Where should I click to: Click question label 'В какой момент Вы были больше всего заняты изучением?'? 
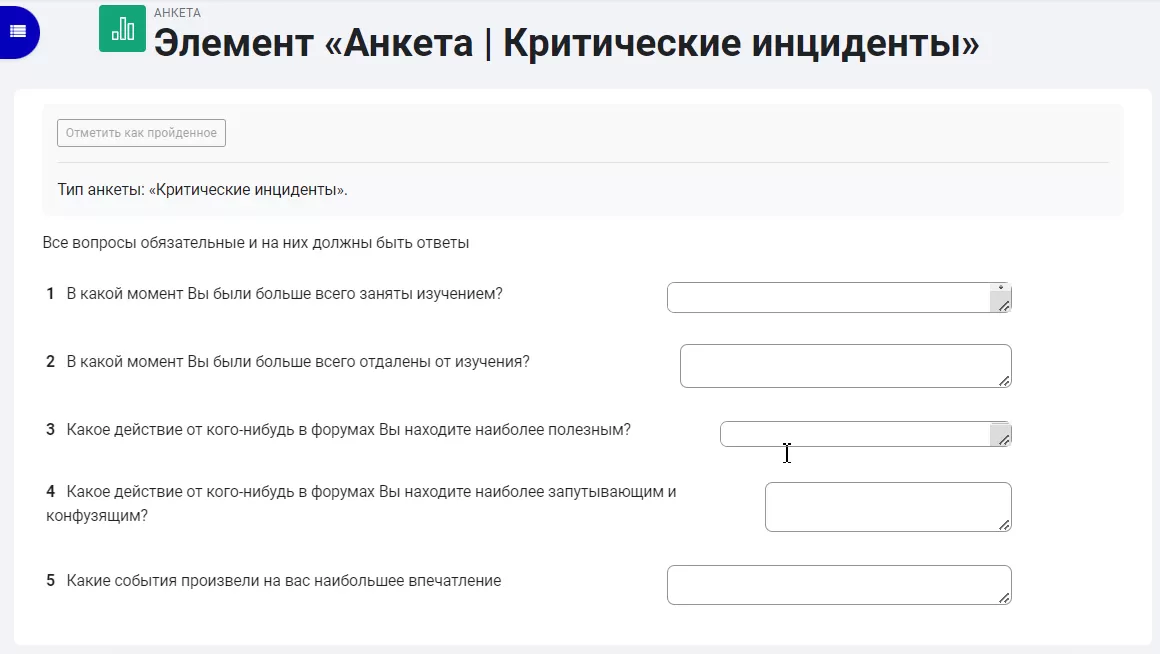click(284, 294)
